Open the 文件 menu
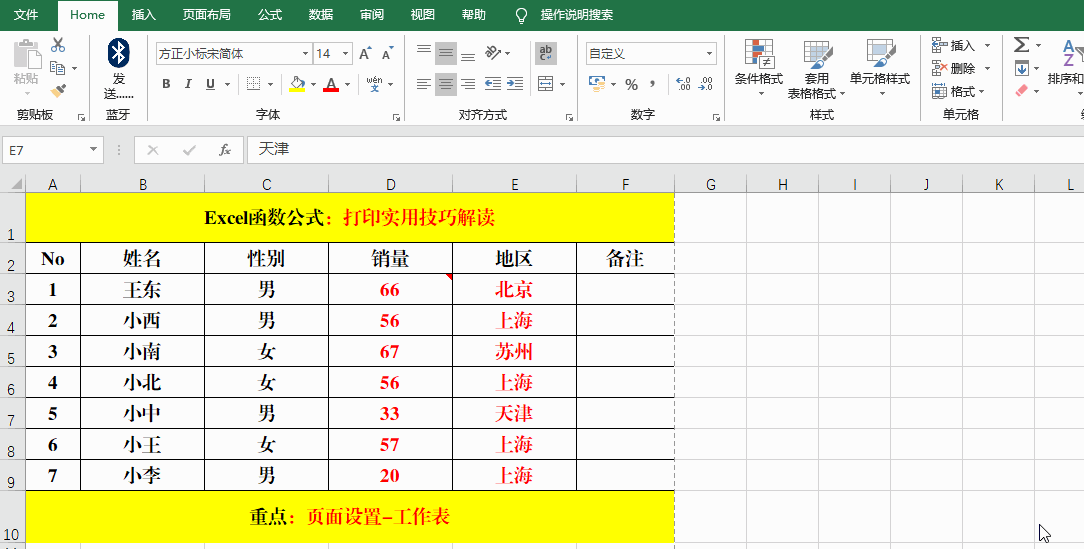The height and width of the screenshot is (549, 1084). pyautogui.click(x=26, y=15)
